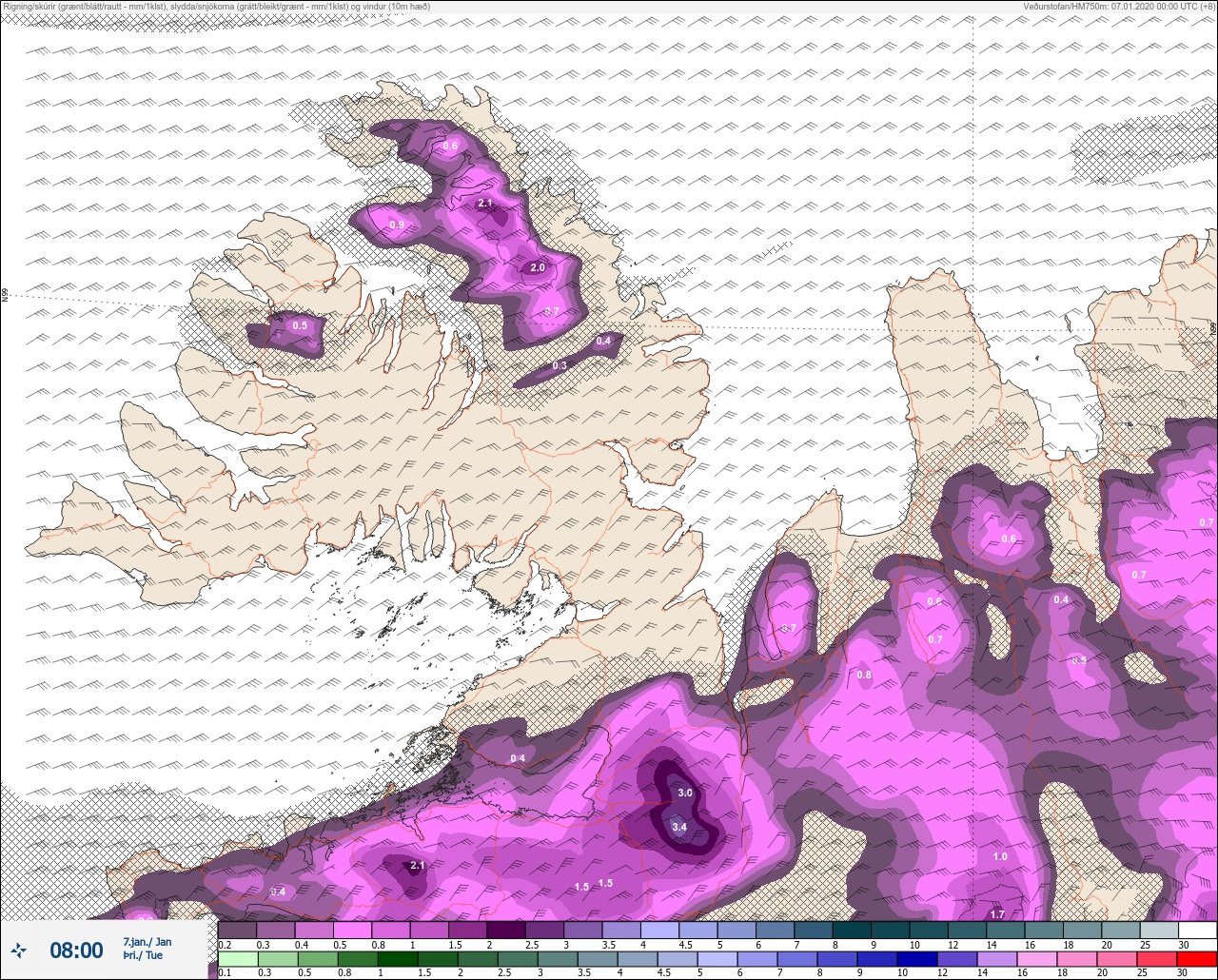Click the 3.0 precipitation value label
Screen dimensions: 1218x980
click(685, 793)
